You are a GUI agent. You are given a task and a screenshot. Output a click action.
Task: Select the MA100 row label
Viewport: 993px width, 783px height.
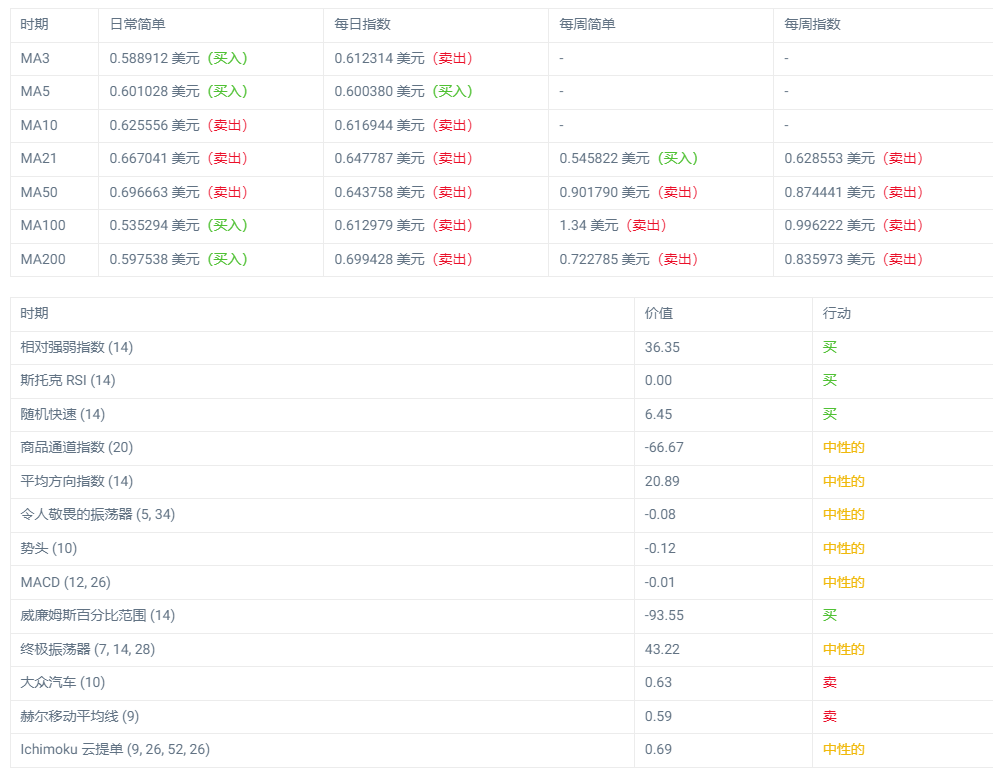coord(43,226)
